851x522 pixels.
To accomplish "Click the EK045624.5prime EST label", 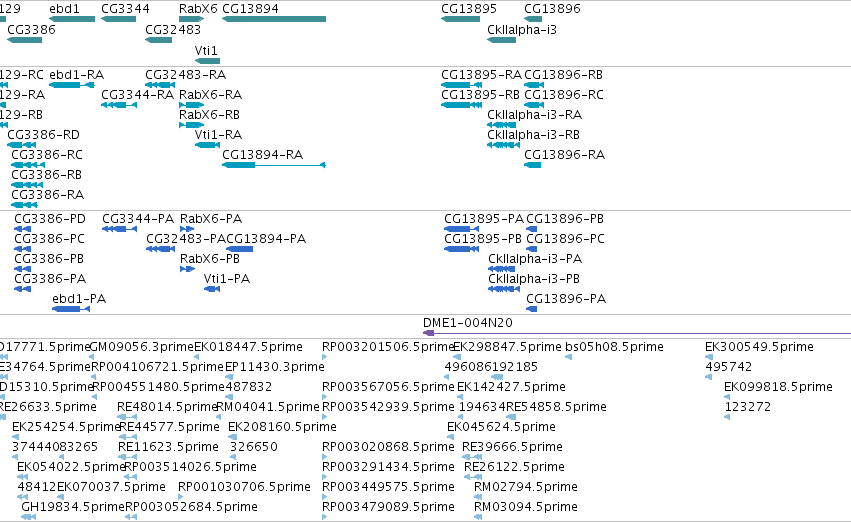I will pyautogui.click(x=501, y=427).
